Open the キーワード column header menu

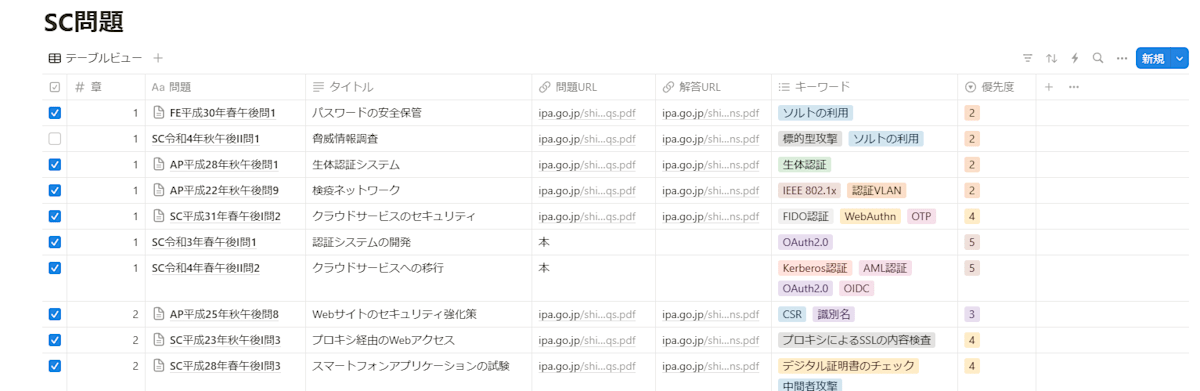click(x=865, y=87)
